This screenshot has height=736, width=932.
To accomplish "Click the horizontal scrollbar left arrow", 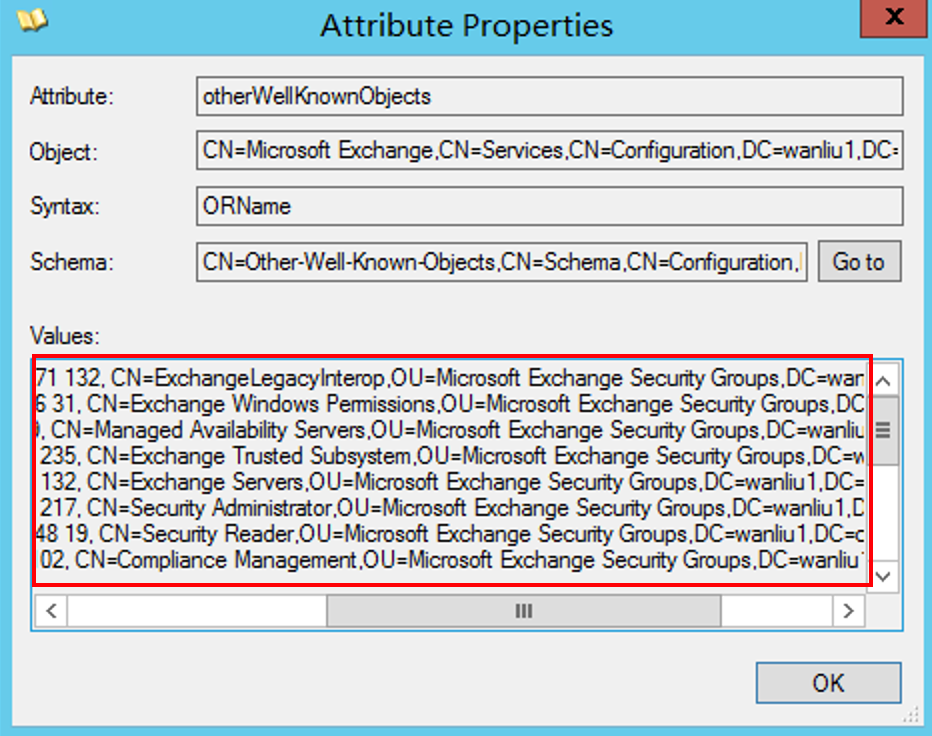I will [51, 611].
